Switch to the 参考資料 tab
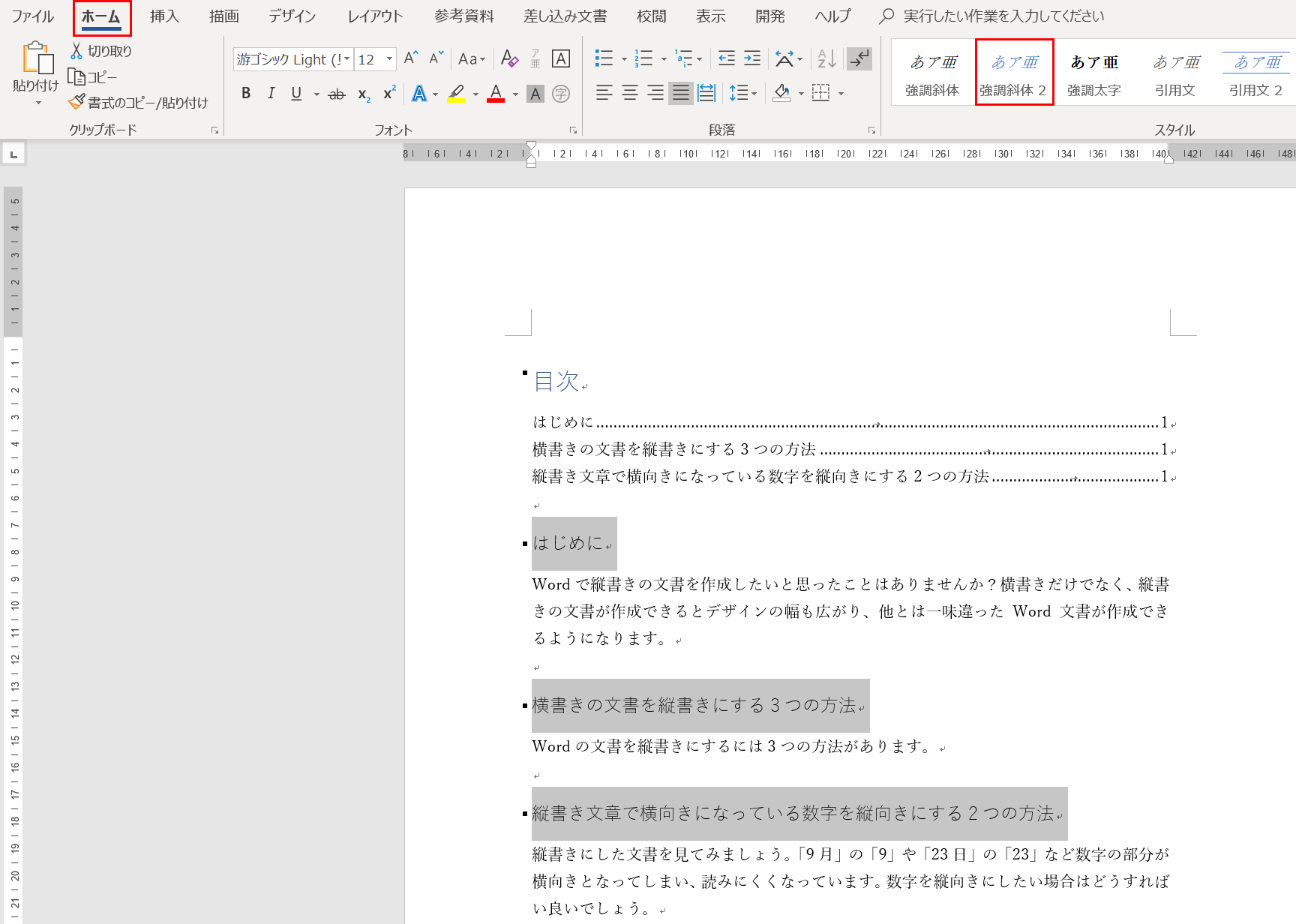 pos(464,16)
